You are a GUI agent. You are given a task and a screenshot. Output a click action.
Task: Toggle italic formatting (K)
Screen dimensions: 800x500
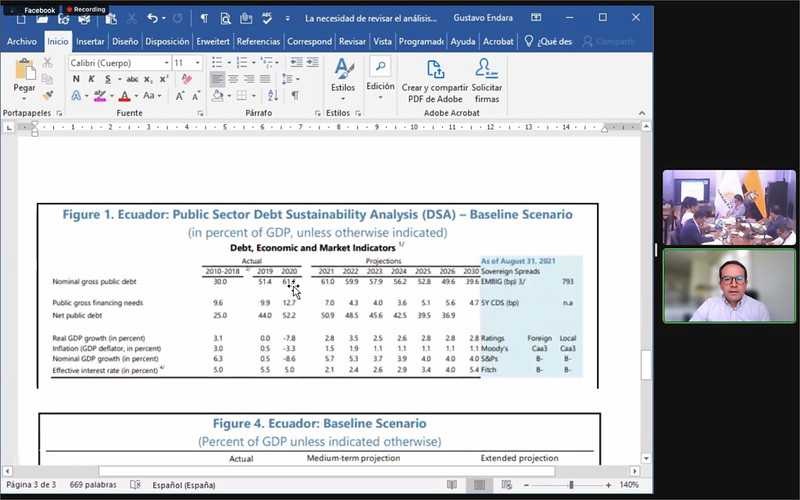click(x=91, y=79)
